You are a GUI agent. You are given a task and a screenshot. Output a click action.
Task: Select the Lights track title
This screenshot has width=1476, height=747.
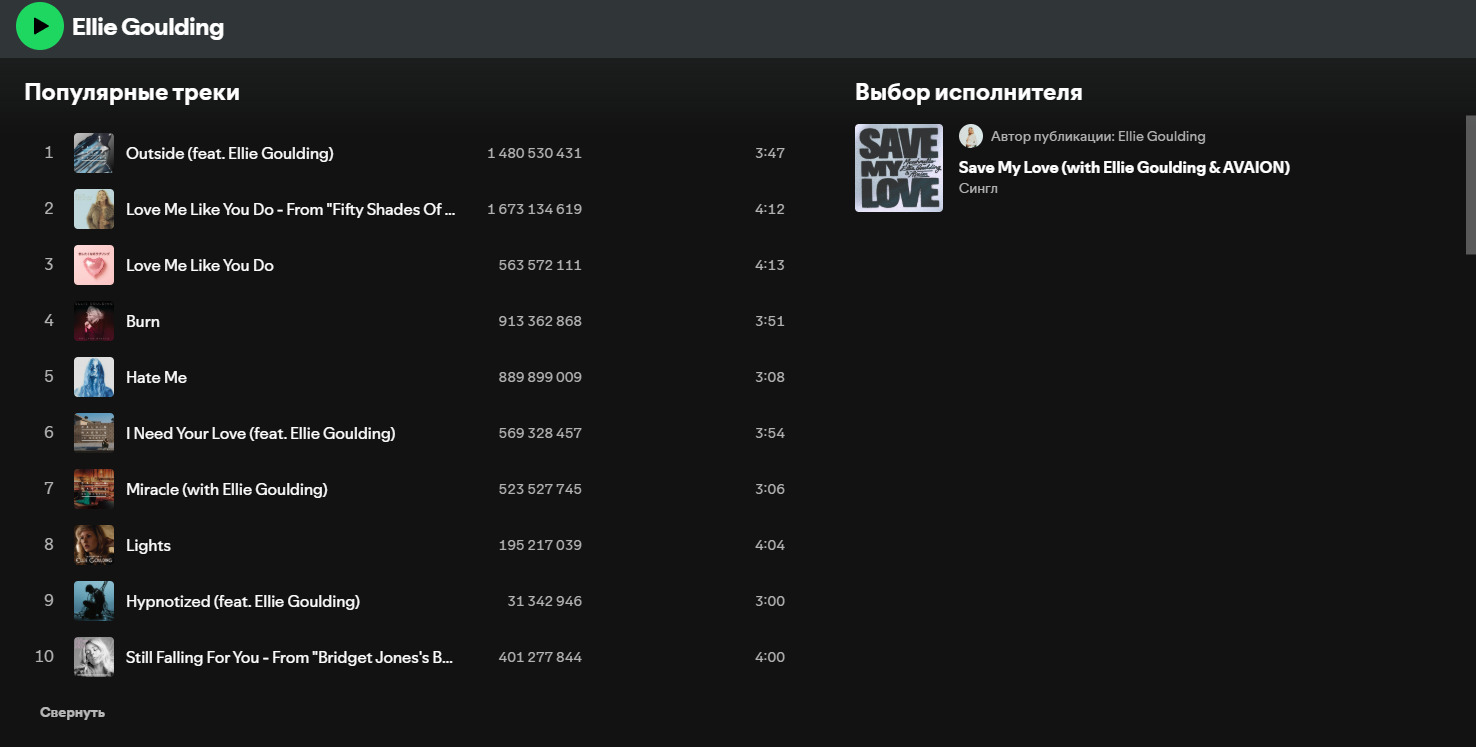coord(148,545)
